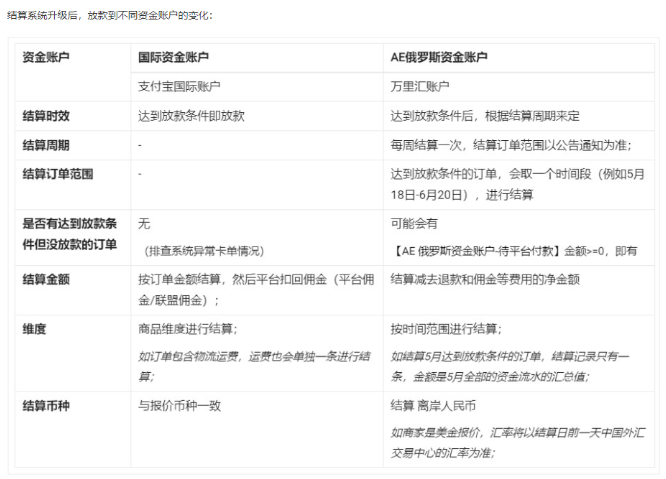The image size is (666, 479).
Task: Click the 达到放款条件即放款 text
Action: tap(191, 116)
